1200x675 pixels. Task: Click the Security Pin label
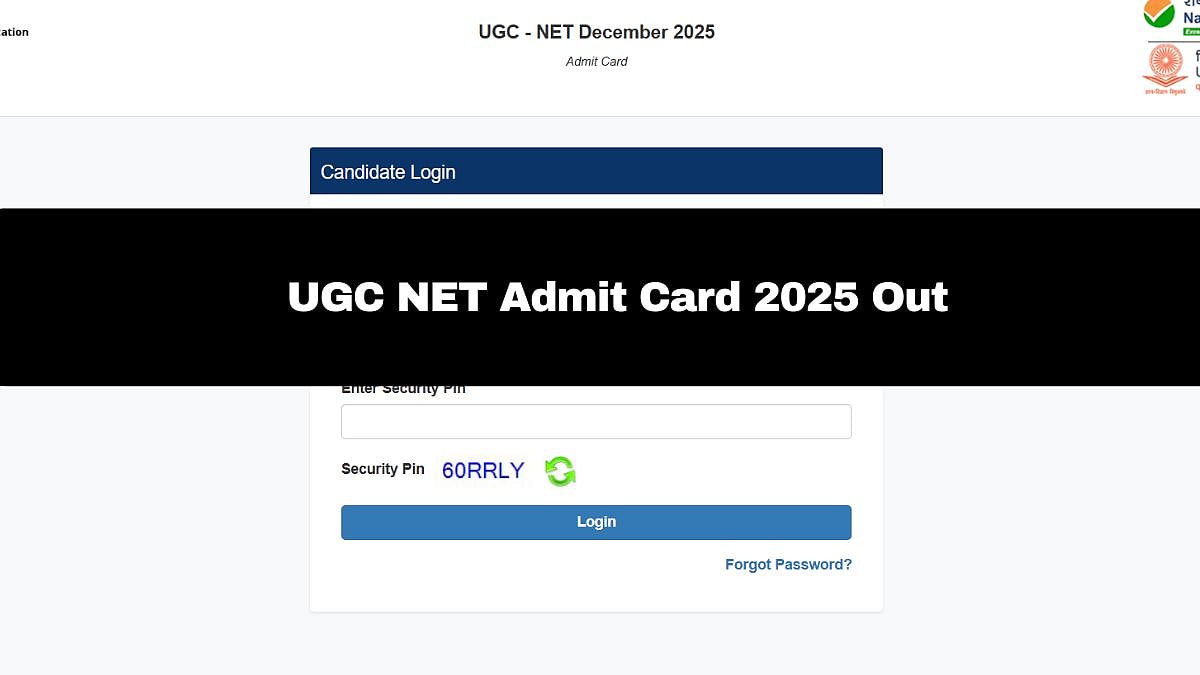(x=383, y=469)
